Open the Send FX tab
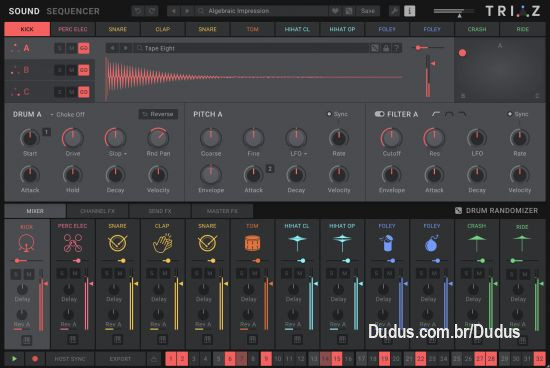 (x=160, y=211)
